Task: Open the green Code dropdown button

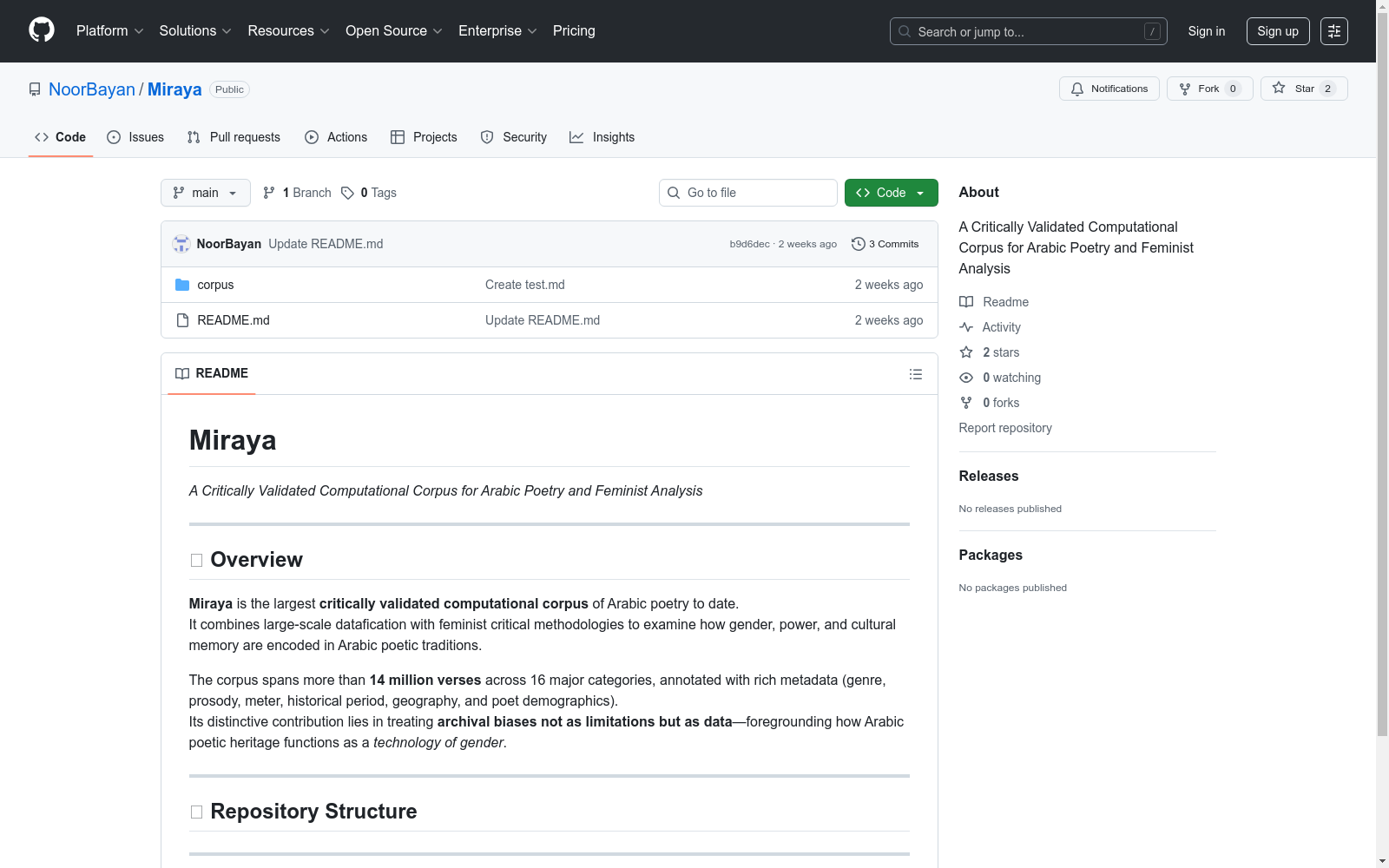Action: tap(892, 193)
